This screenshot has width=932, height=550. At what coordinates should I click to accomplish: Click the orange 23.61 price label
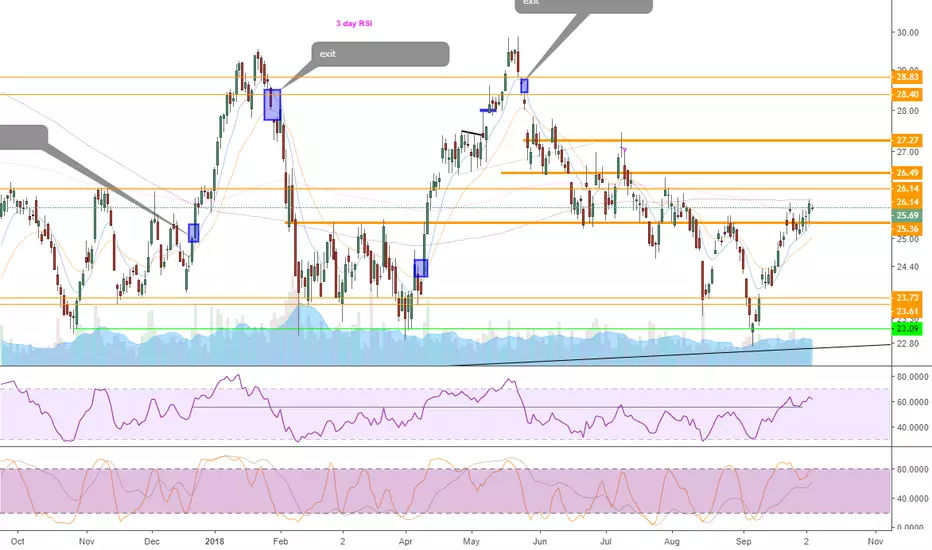(x=907, y=312)
